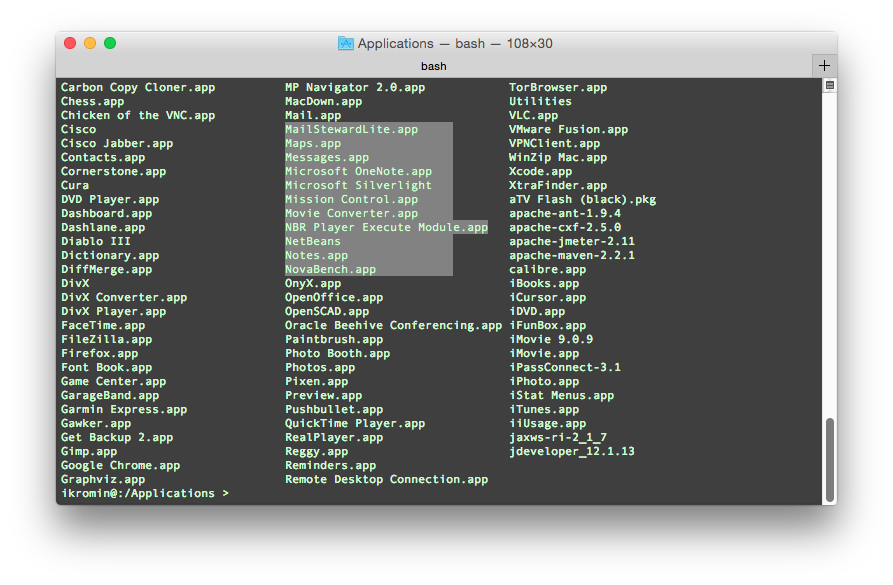
Task: Click 'DiffMerge.app' entry
Action: (x=106, y=269)
